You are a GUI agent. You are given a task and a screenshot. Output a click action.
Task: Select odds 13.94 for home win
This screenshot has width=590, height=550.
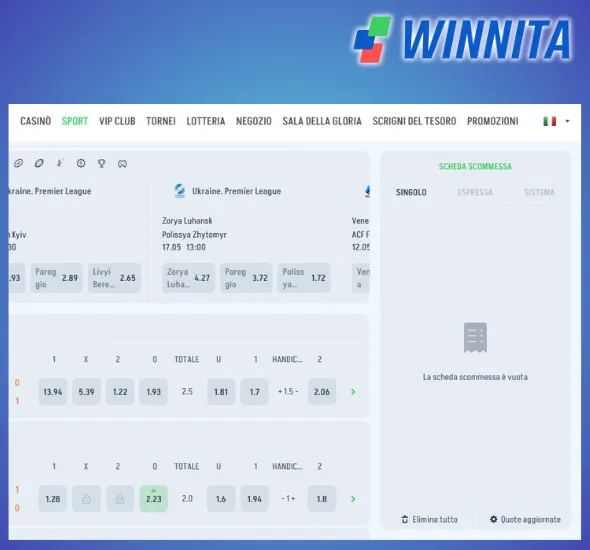pyautogui.click(x=53, y=392)
